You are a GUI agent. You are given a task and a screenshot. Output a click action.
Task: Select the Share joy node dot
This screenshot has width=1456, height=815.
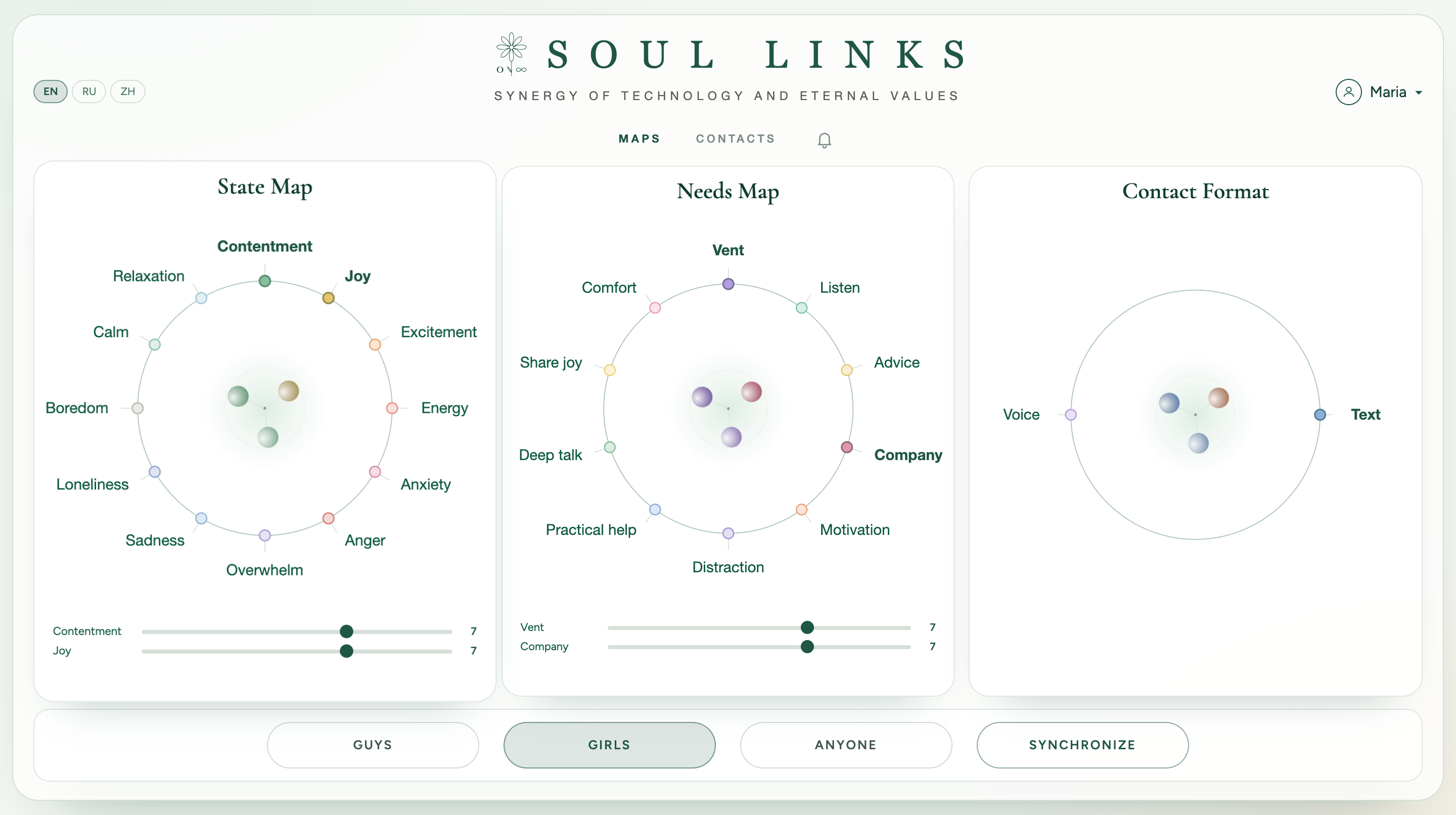pos(610,370)
